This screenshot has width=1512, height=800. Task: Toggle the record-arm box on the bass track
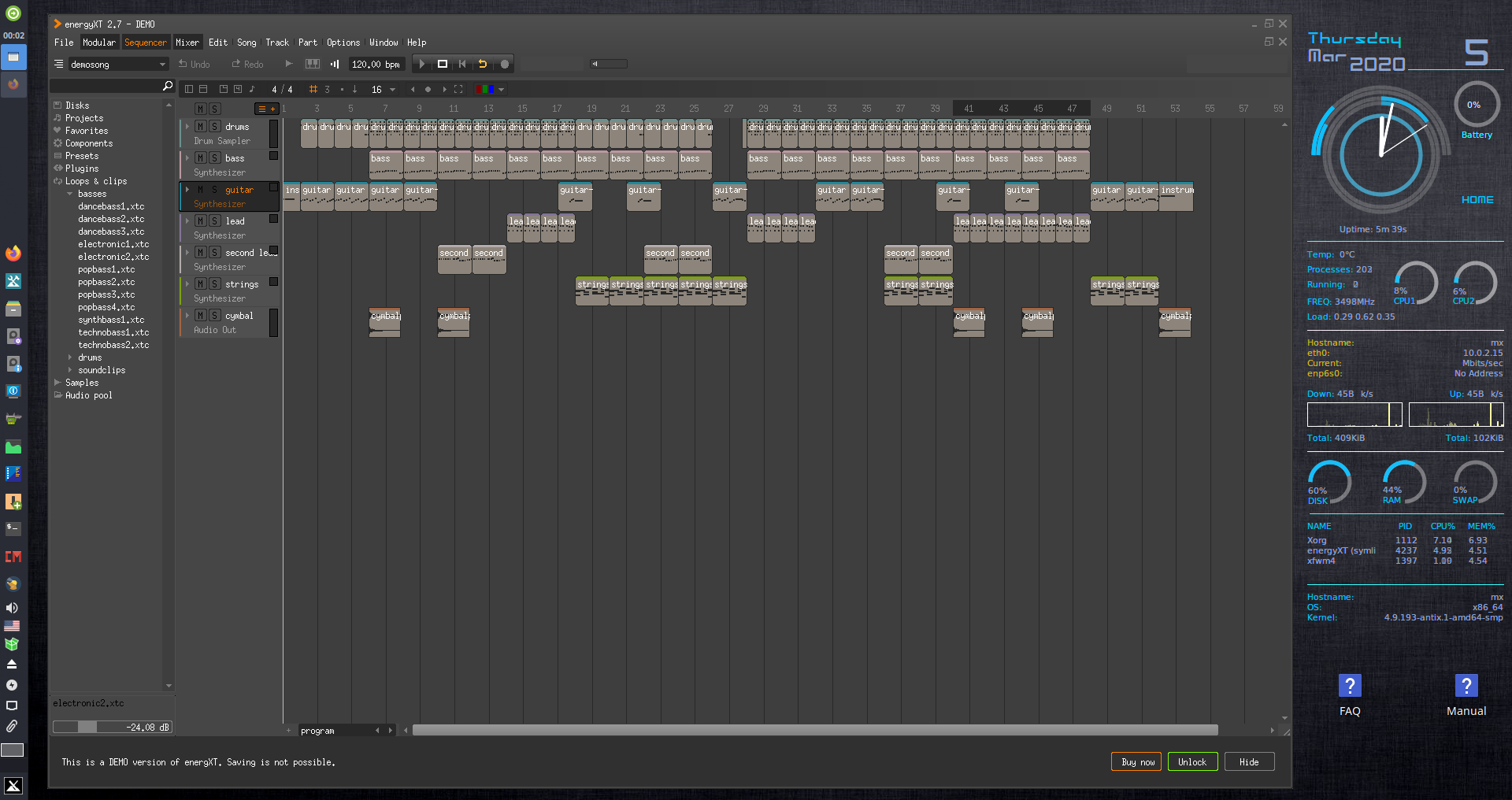[274, 156]
